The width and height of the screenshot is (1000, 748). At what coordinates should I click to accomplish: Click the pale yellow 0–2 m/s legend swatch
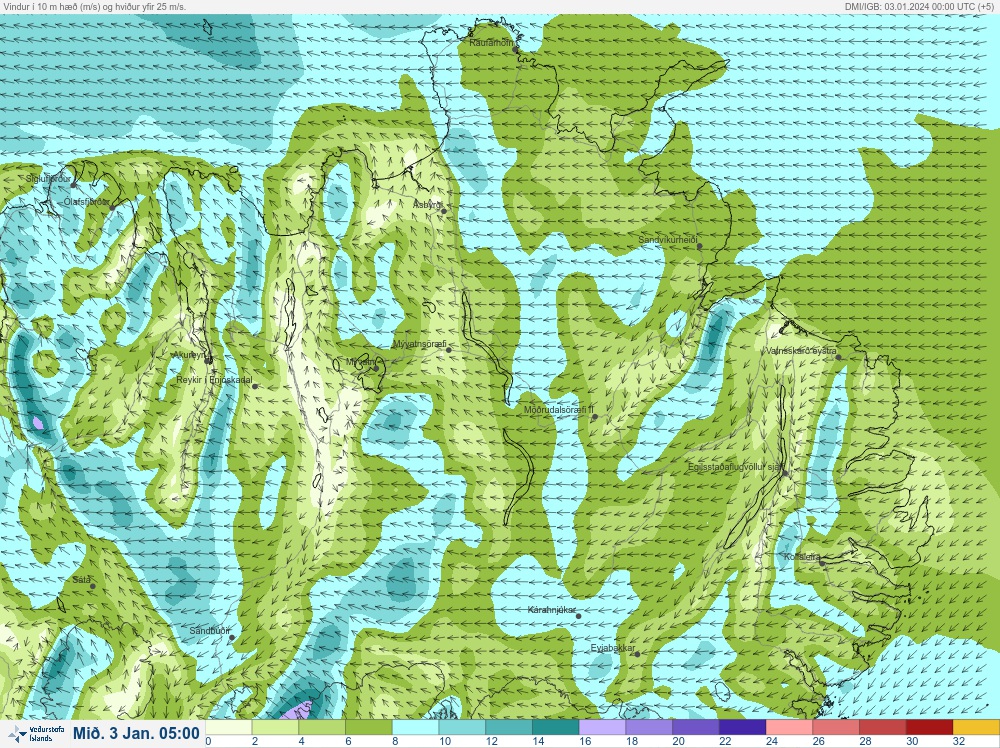(228, 727)
